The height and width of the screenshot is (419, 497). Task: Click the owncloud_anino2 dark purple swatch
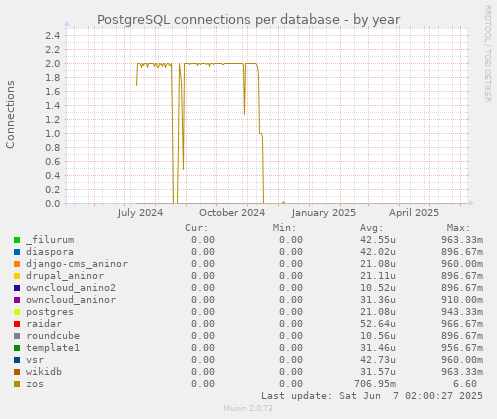point(17,288)
